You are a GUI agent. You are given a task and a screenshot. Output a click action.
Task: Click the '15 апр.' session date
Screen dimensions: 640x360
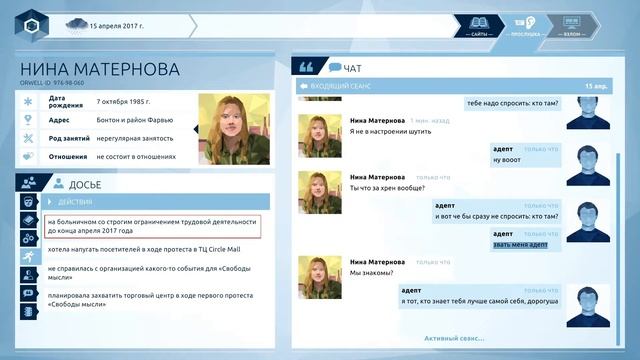pyautogui.click(x=596, y=86)
